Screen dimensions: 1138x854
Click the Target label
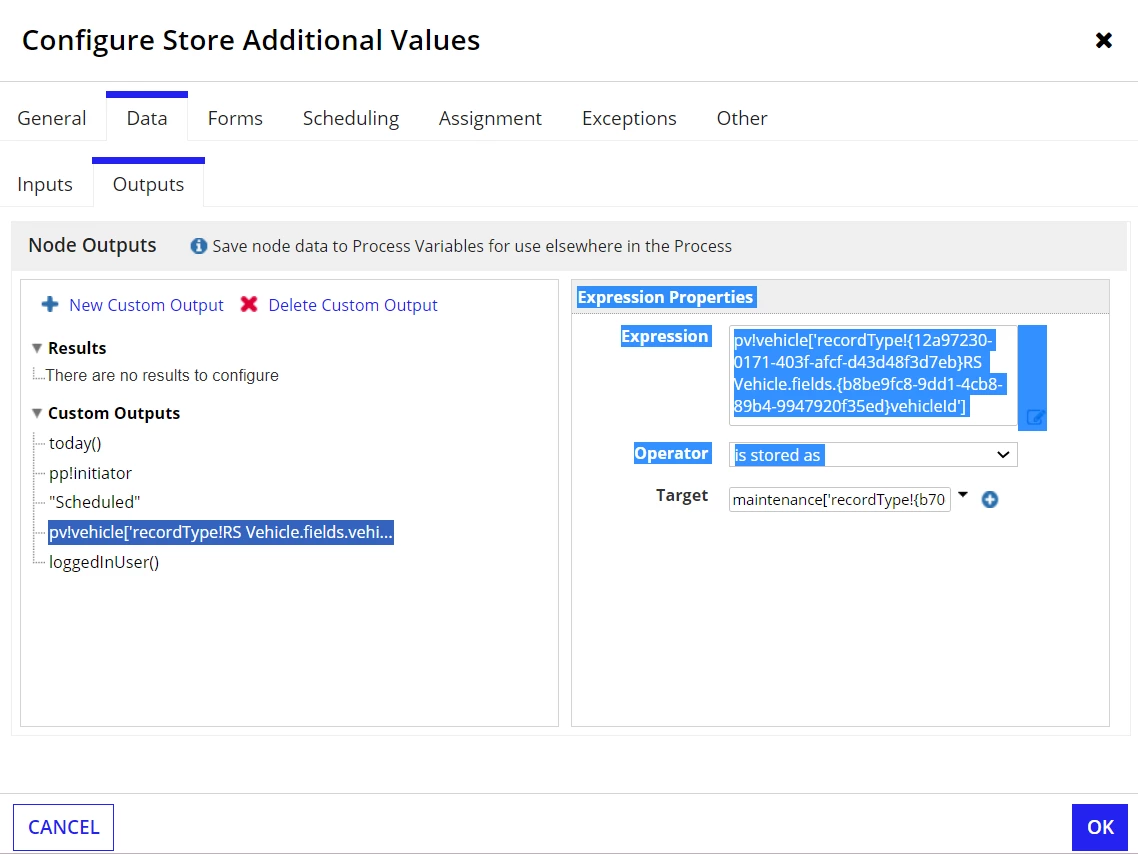(681, 496)
